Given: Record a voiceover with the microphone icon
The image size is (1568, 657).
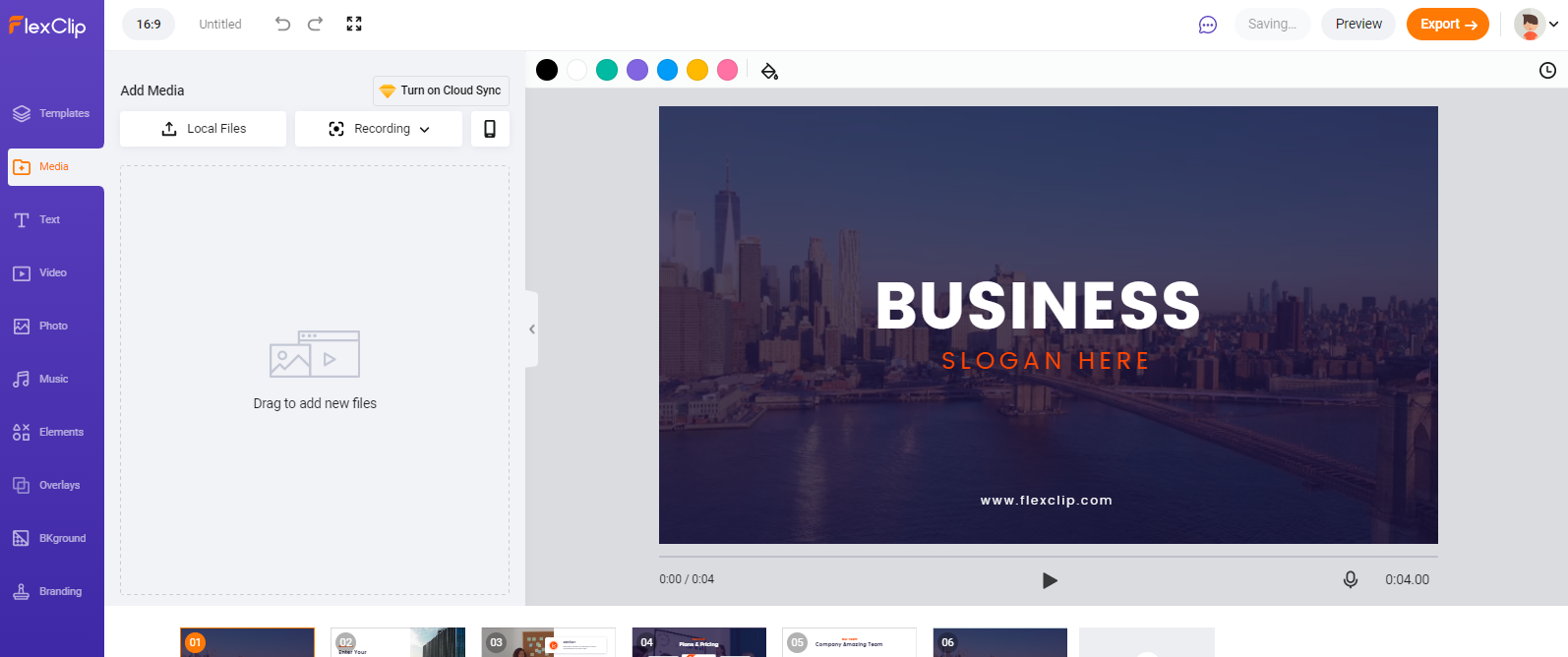Looking at the screenshot, I should (x=1351, y=580).
